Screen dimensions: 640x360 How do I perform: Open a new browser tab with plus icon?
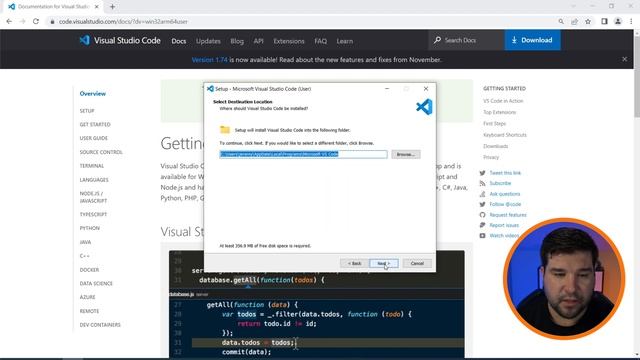pos(112,7)
